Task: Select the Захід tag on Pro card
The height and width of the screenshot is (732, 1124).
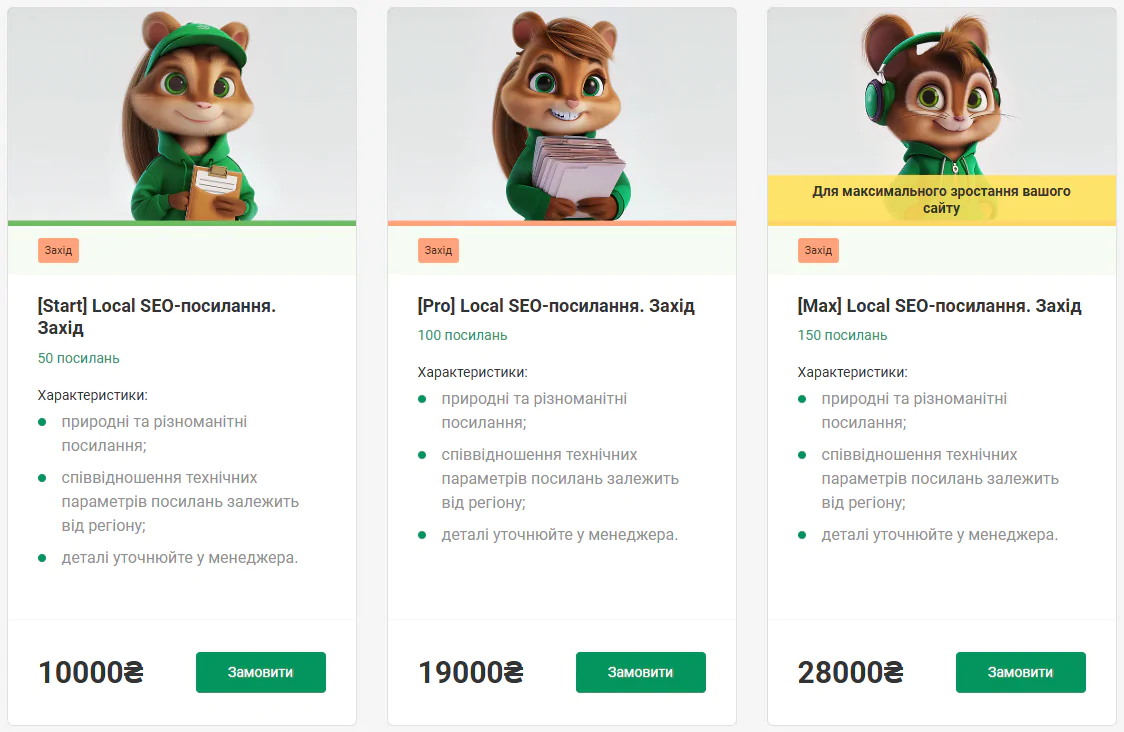Action: [438, 250]
